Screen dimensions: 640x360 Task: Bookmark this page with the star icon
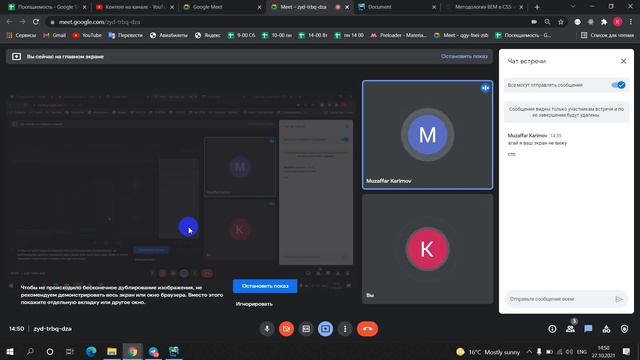(561, 22)
